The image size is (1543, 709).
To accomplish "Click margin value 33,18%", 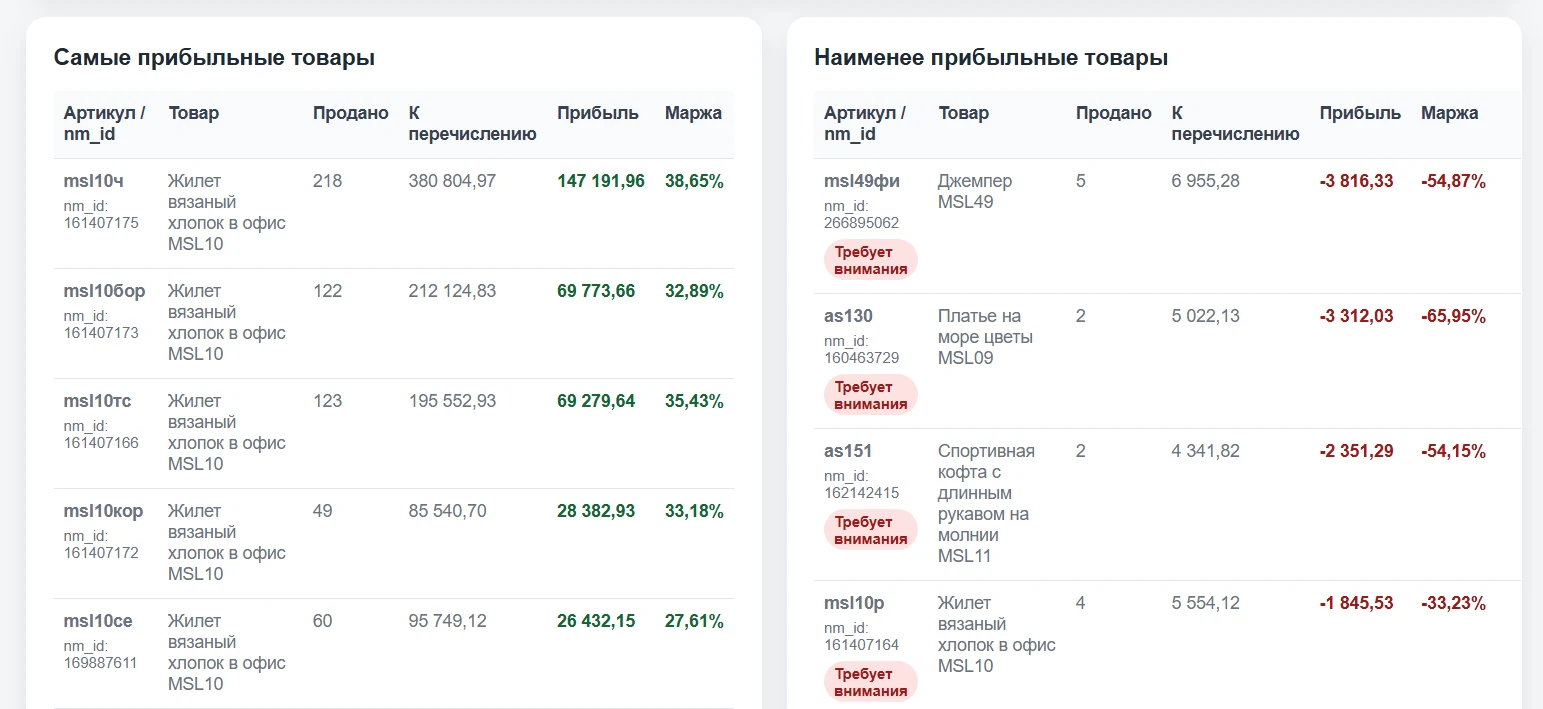I will point(694,511).
